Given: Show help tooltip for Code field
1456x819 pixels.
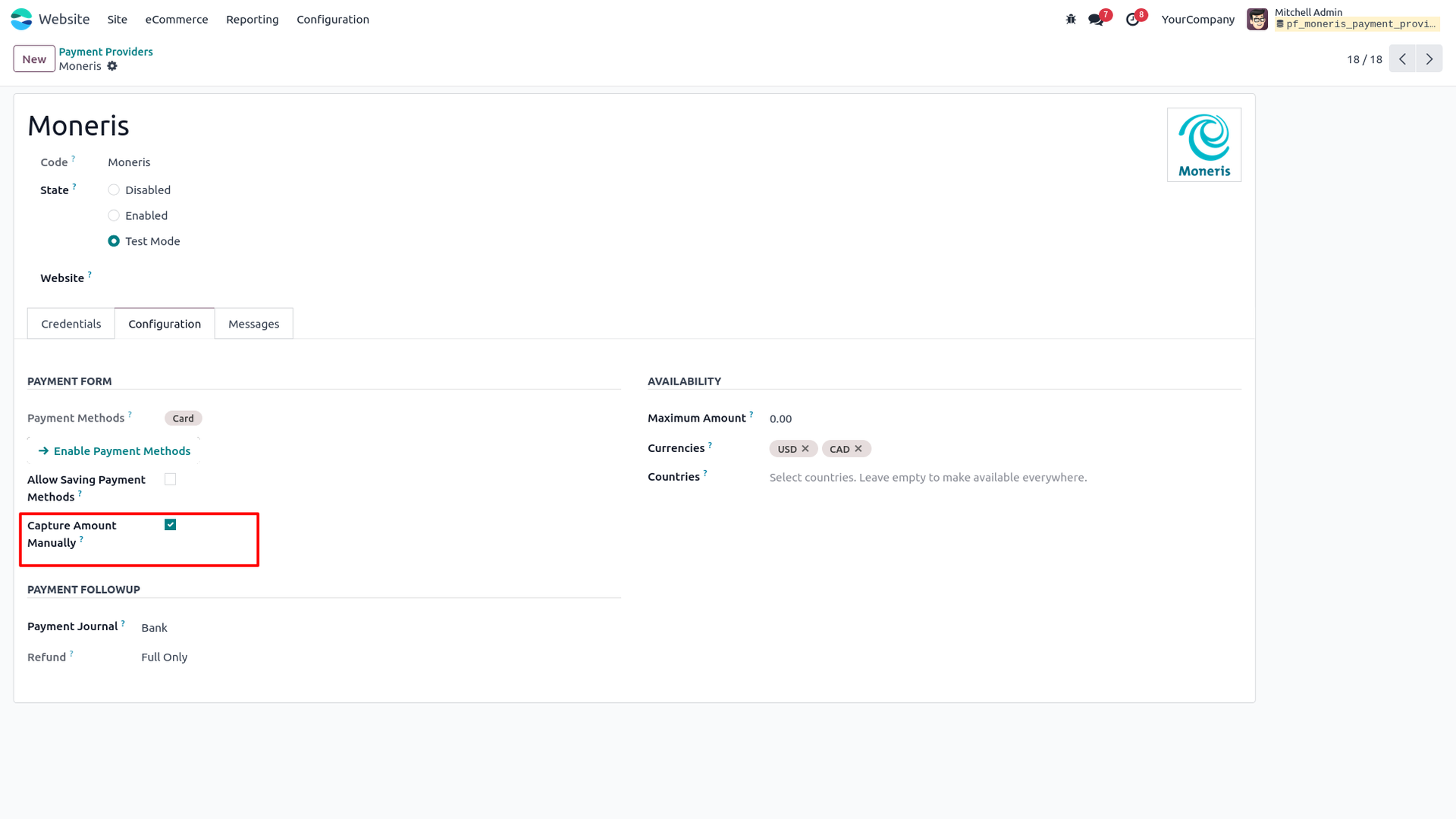Looking at the screenshot, I should (74, 158).
